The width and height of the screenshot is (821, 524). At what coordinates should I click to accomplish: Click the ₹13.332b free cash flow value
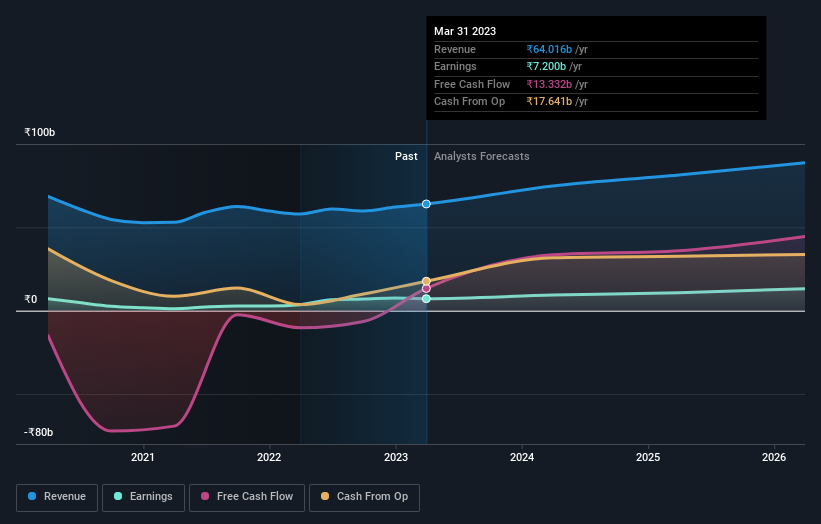point(549,84)
